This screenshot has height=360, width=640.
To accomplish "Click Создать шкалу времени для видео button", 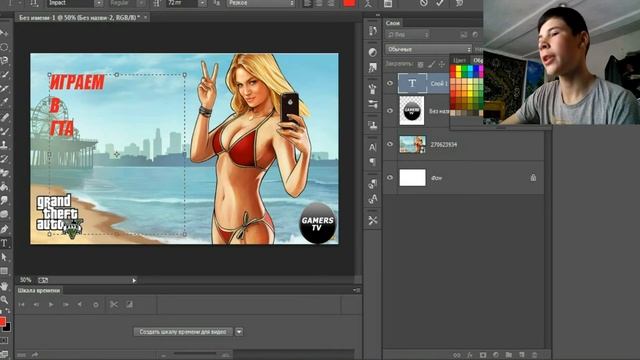I will pos(183,332).
